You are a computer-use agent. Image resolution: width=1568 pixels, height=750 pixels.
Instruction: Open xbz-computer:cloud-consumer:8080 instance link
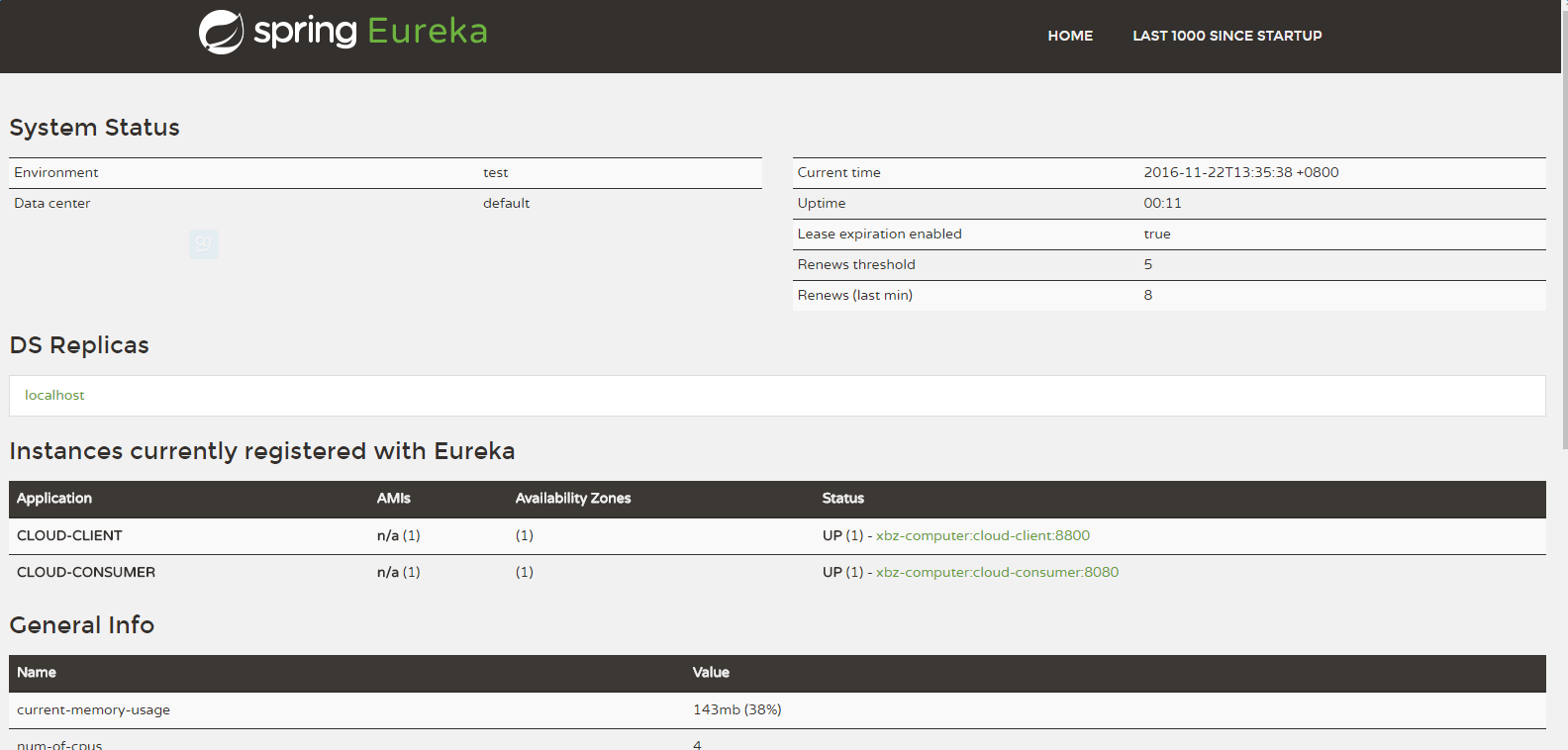pyautogui.click(x=997, y=572)
